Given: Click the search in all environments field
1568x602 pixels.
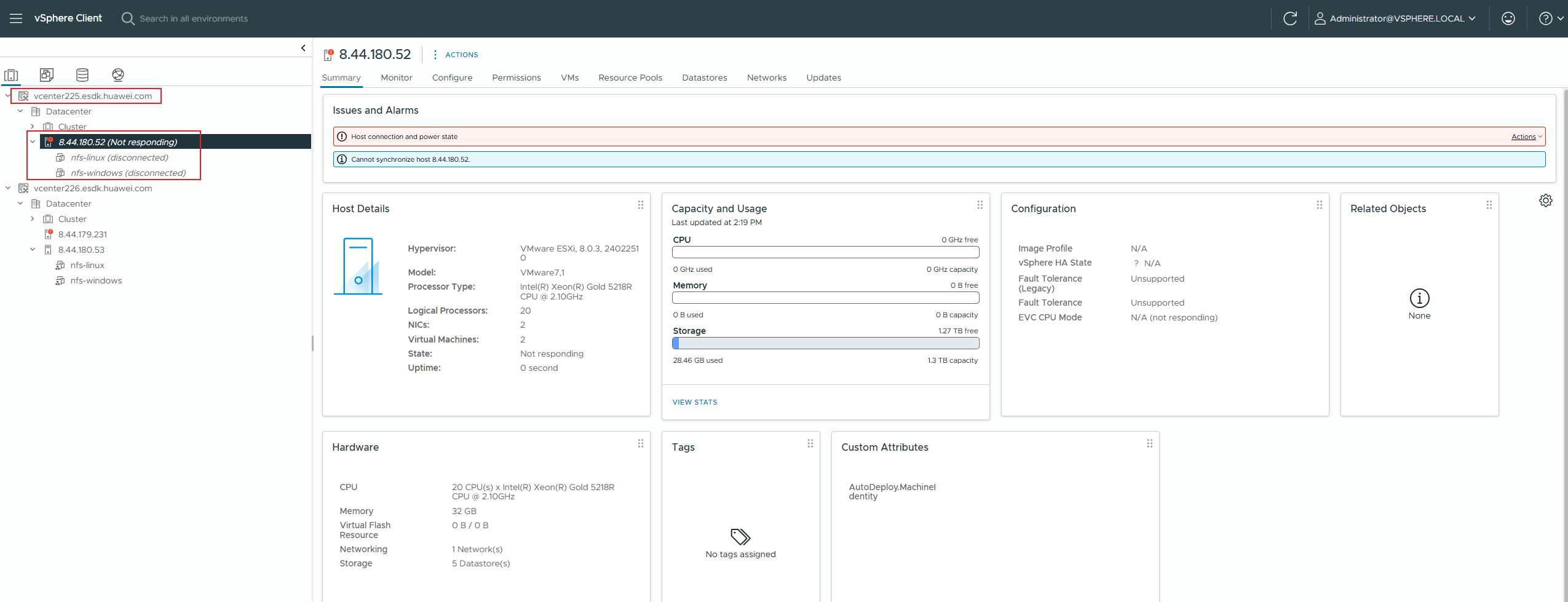Looking at the screenshot, I should [x=194, y=18].
